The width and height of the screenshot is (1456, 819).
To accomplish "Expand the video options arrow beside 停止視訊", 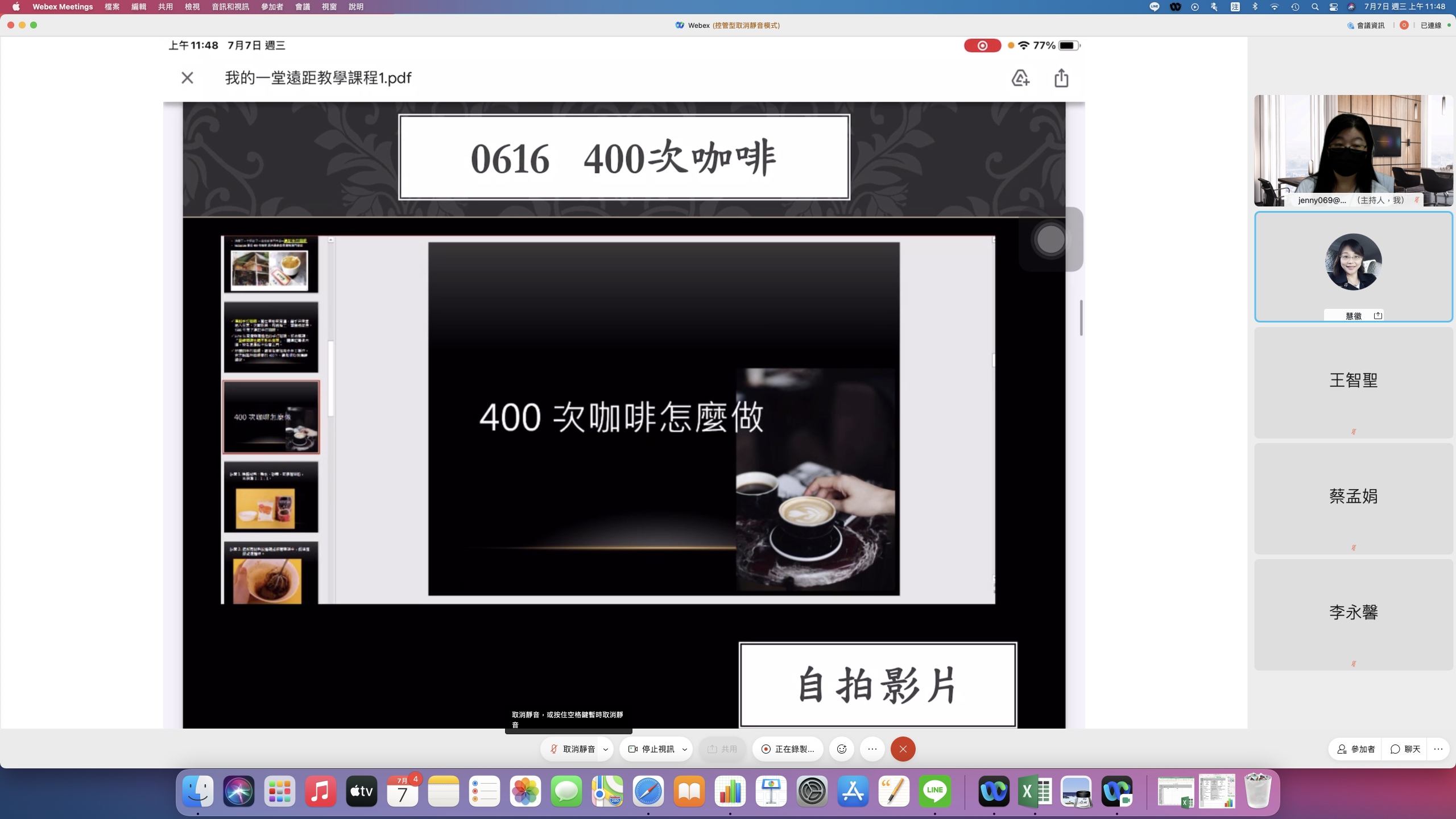I will 685,749.
